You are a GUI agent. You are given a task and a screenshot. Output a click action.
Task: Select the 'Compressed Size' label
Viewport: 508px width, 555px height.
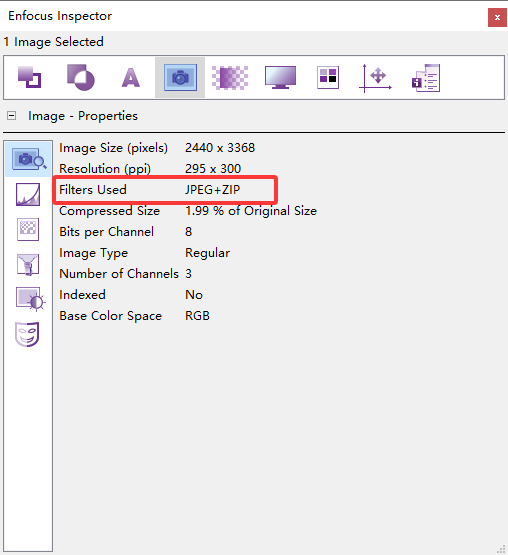[109, 211]
